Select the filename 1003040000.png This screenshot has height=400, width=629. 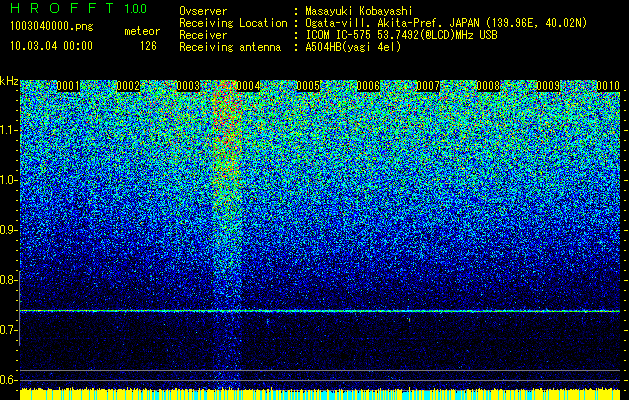(x=51, y=26)
